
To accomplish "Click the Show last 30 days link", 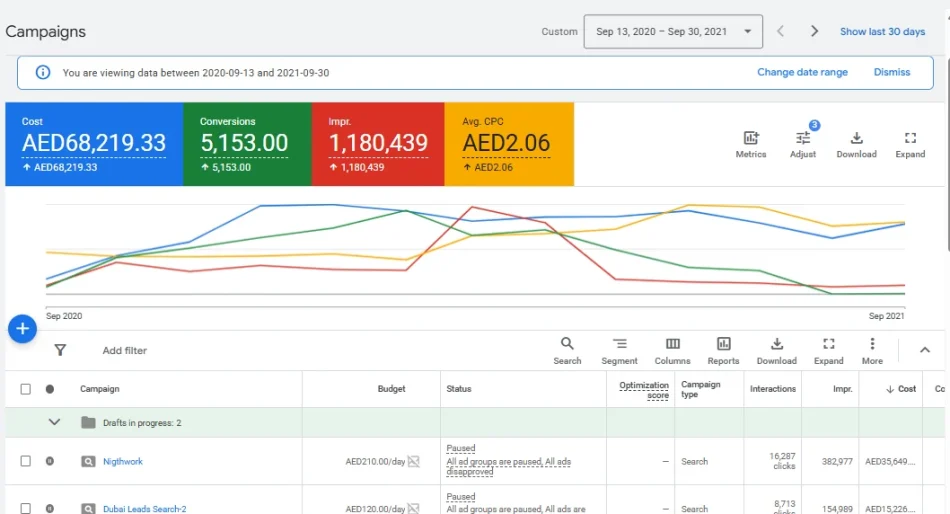I will pyautogui.click(x=882, y=32).
